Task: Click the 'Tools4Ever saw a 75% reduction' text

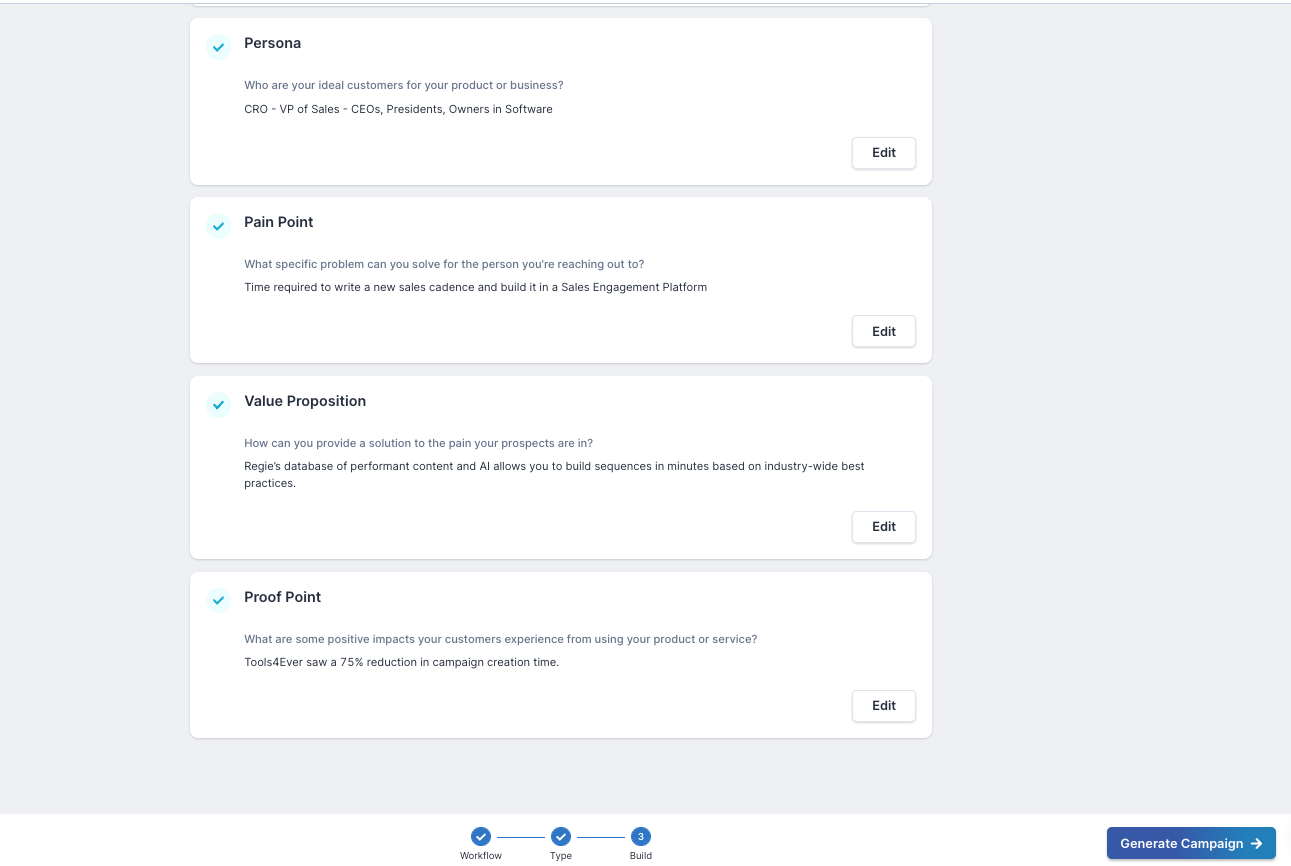Action: click(401, 663)
